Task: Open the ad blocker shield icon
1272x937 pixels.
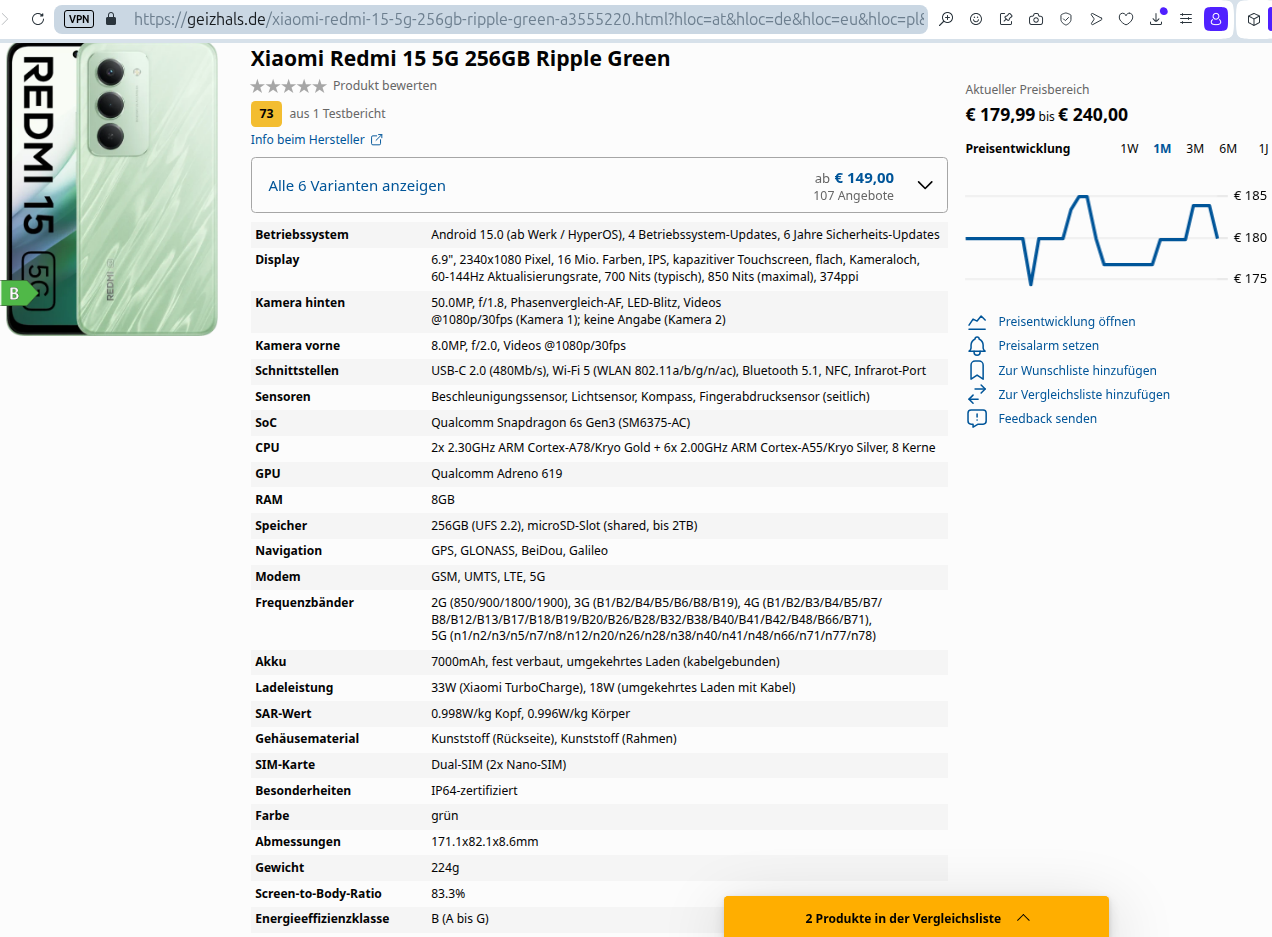Action: [1066, 18]
